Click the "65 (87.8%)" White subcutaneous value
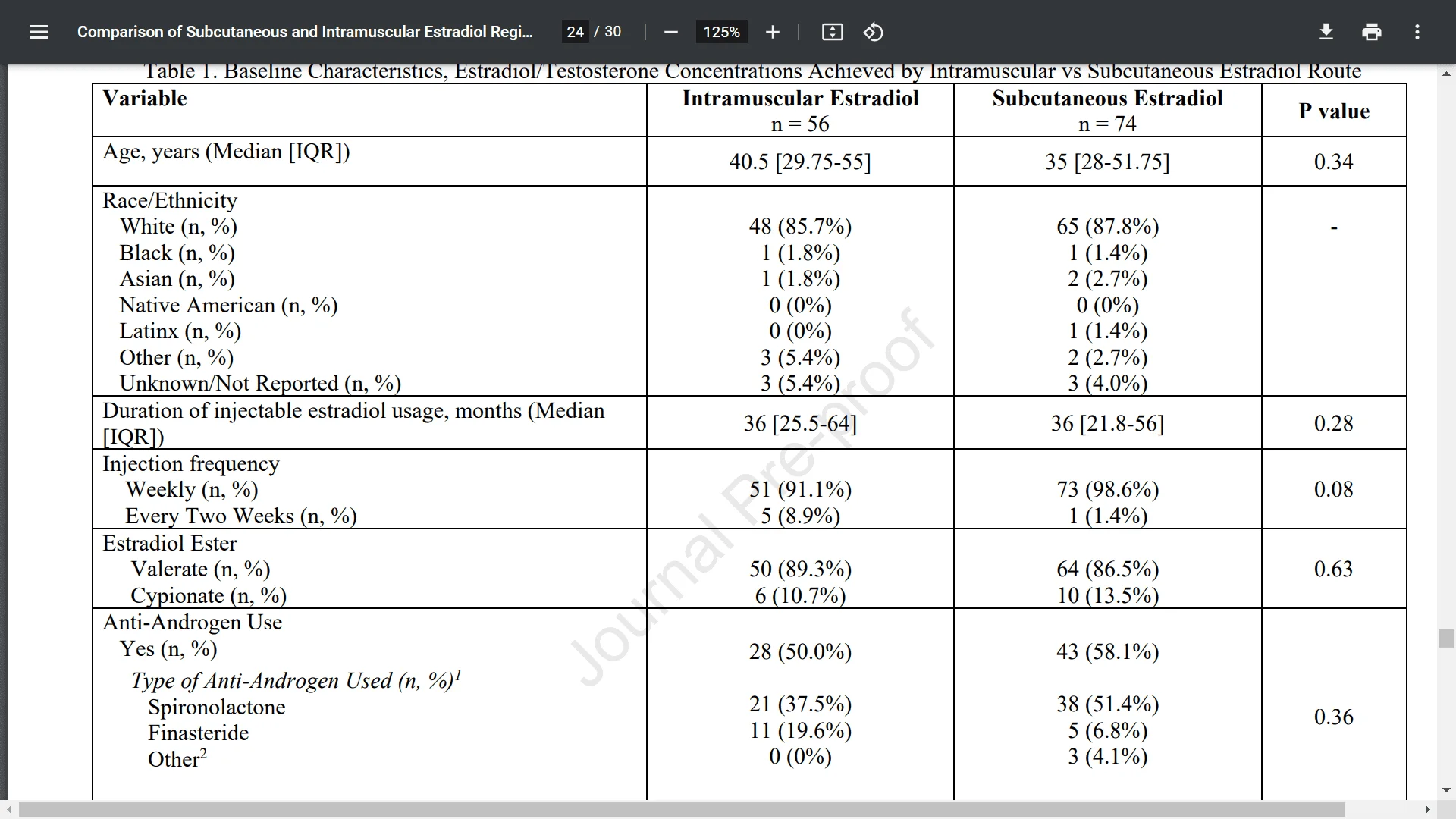This screenshot has width=1456, height=819. [x=1107, y=226]
